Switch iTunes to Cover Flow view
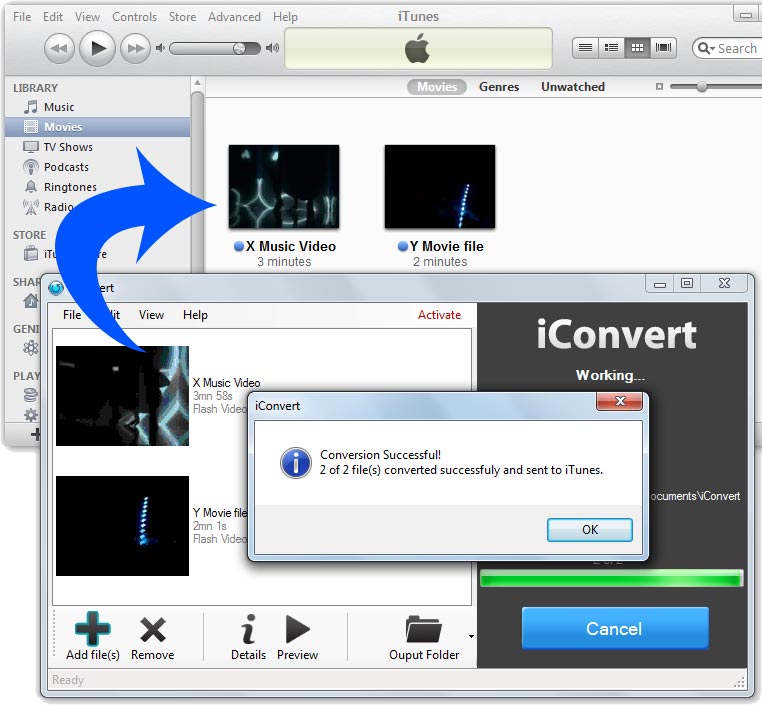 tap(663, 48)
